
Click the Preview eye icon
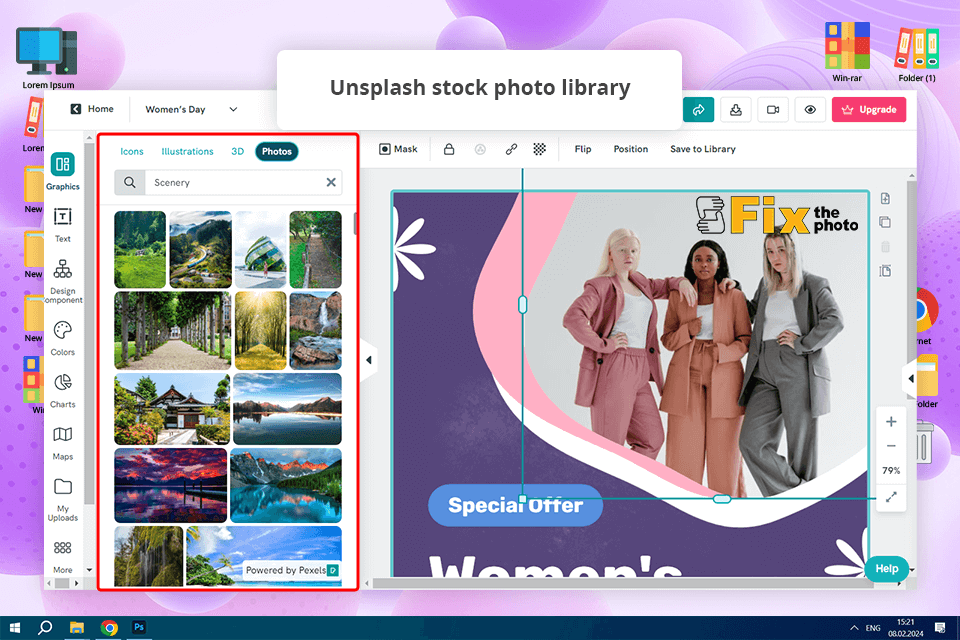click(810, 110)
